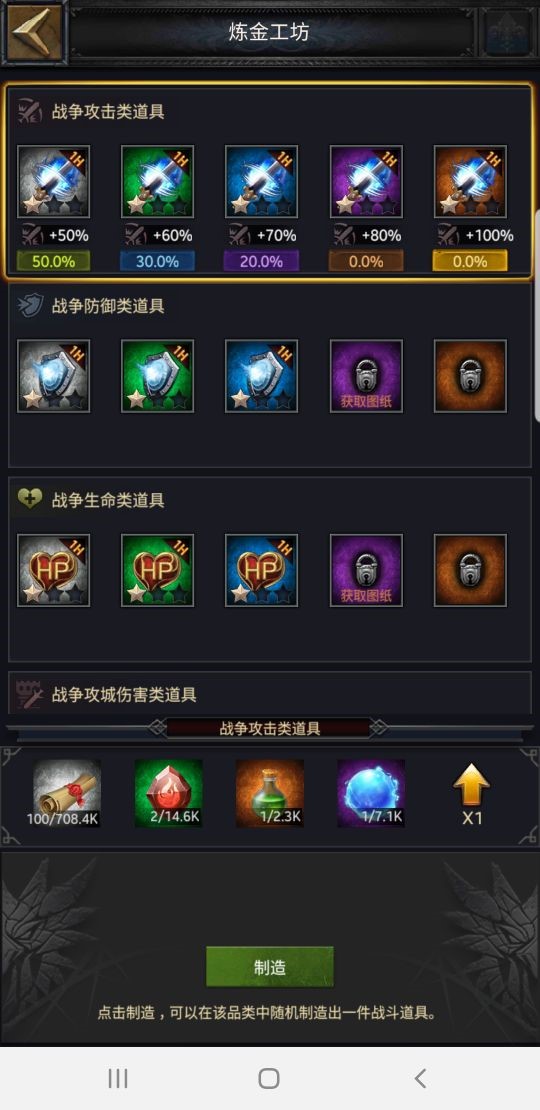Select the 战争防御类道具 category header
Screen dimensions: 540x1110
tap(108, 307)
